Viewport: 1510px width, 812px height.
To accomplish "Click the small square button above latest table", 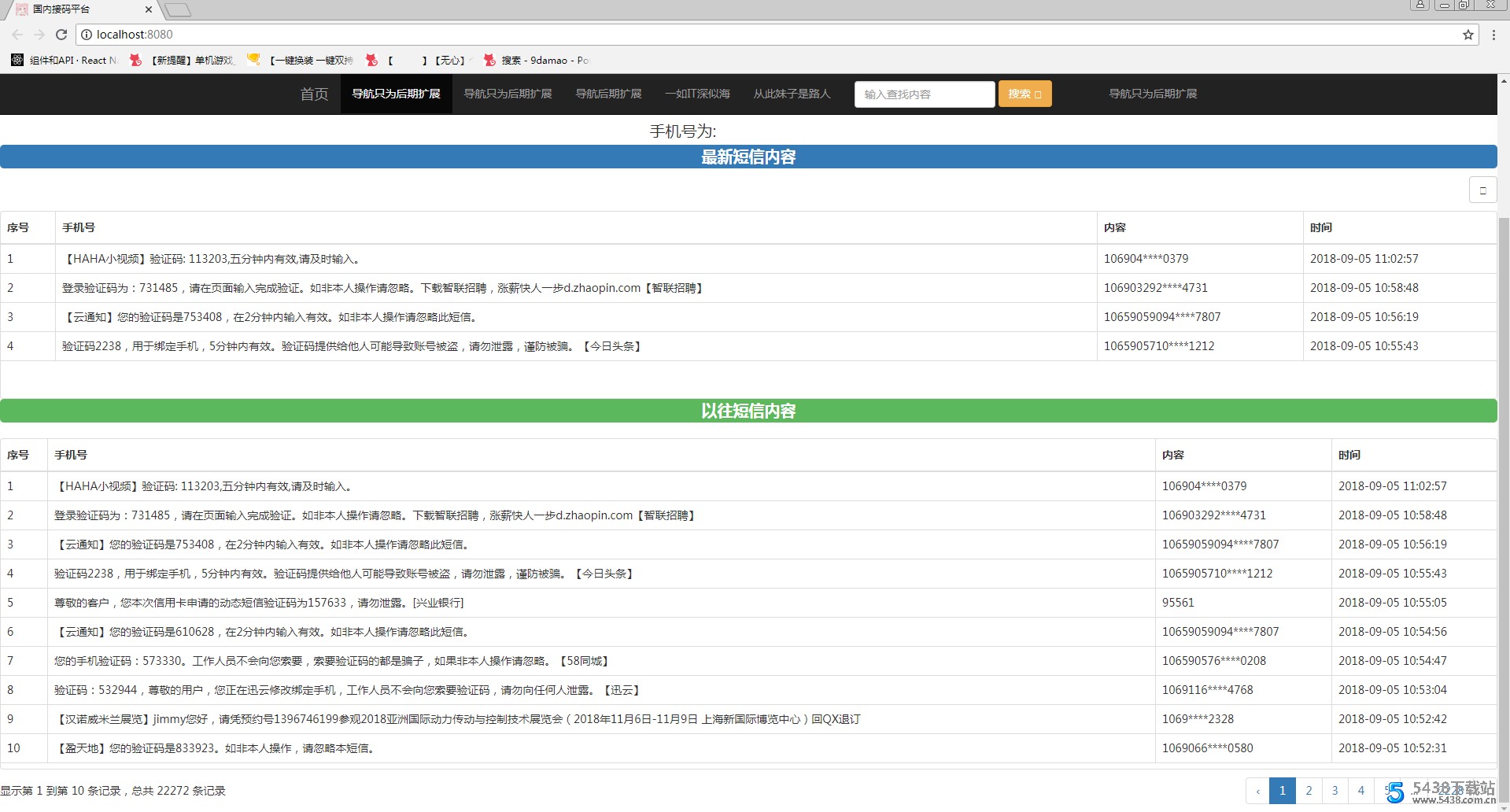I will [x=1482, y=190].
